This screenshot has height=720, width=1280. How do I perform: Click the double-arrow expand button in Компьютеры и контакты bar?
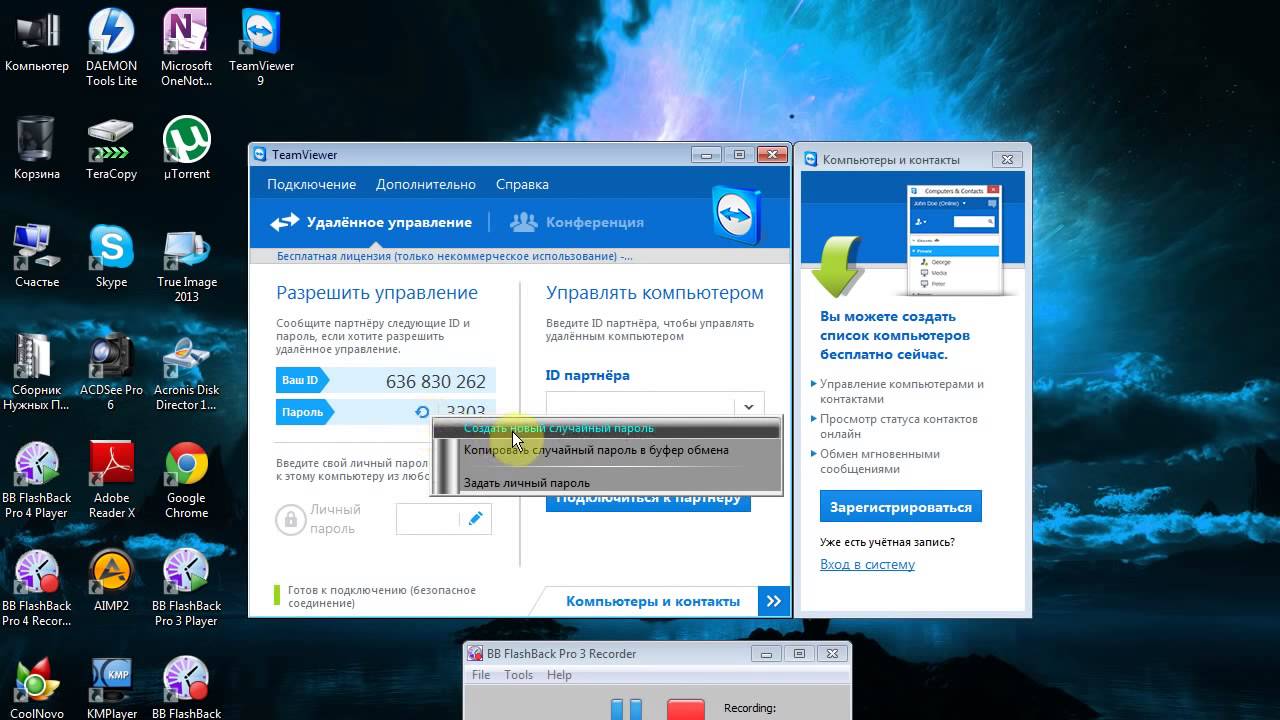[773, 601]
